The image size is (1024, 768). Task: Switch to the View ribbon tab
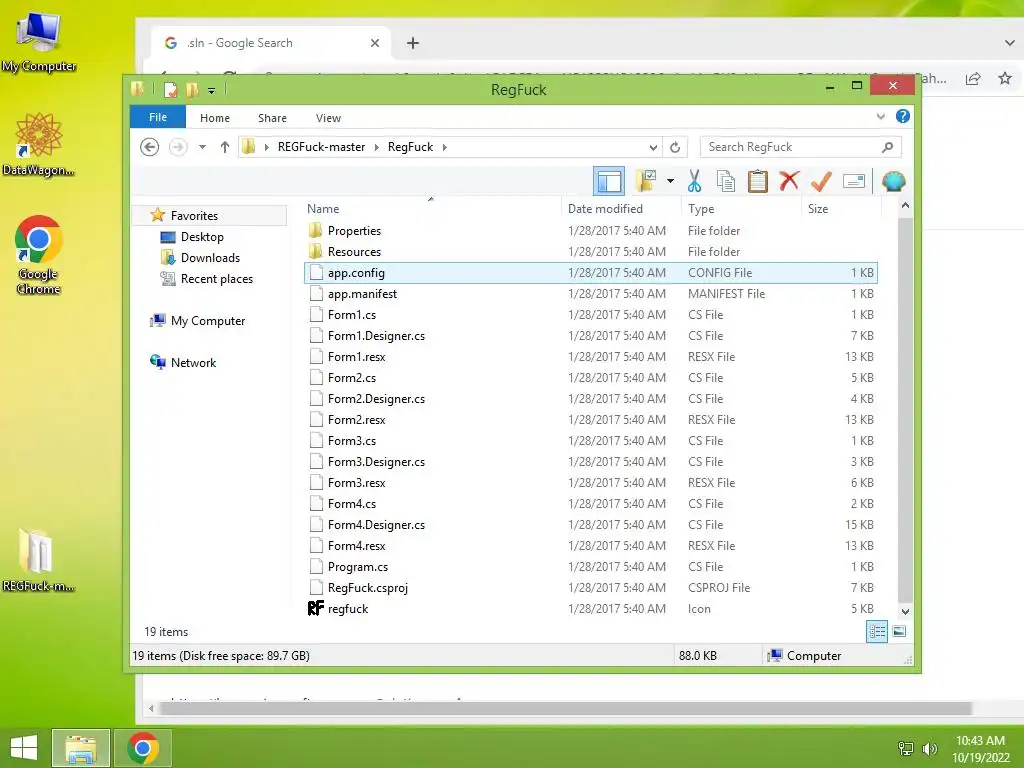coord(328,118)
